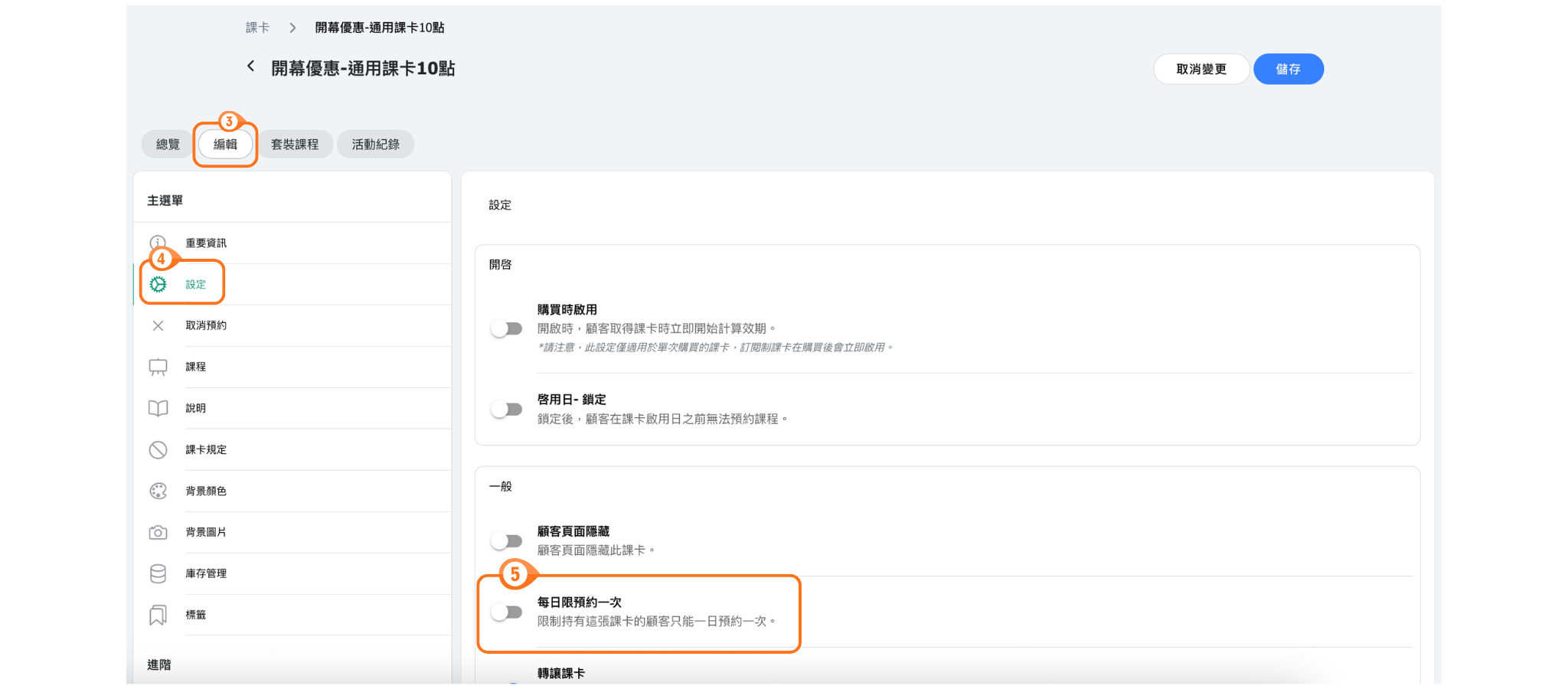Click the info icon for 重要資訊
The image size is (1568, 689).
pos(158,243)
